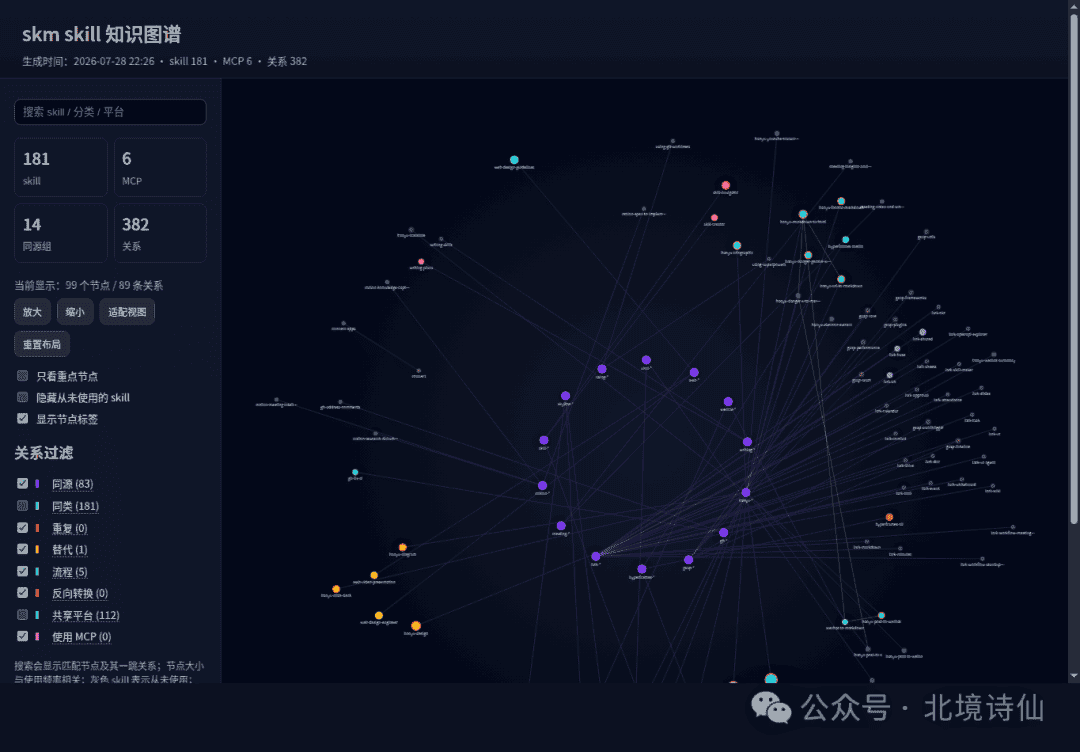Check 隐藏从未使用的 skill option
The height and width of the screenshot is (752, 1080).
point(23,397)
